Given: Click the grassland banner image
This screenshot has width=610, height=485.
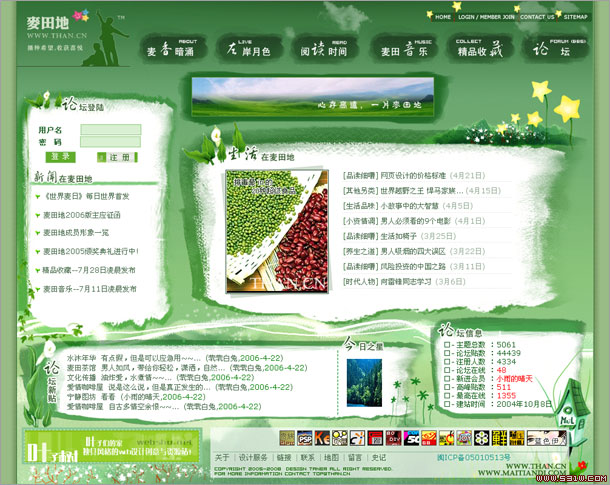Looking at the screenshot, I should click(313, 96).
